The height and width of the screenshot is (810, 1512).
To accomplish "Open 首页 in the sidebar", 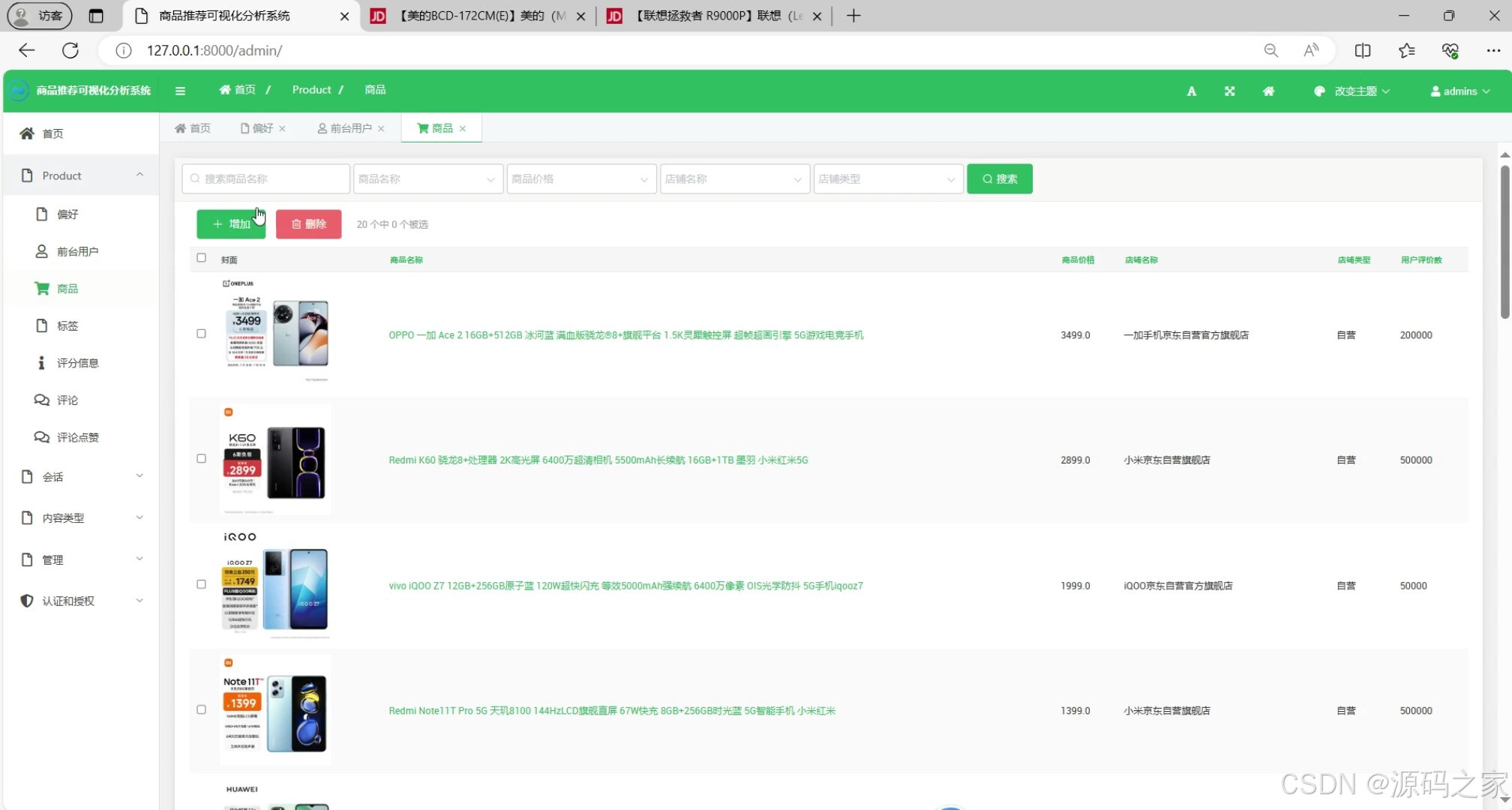I will click(x=81, y=133).
